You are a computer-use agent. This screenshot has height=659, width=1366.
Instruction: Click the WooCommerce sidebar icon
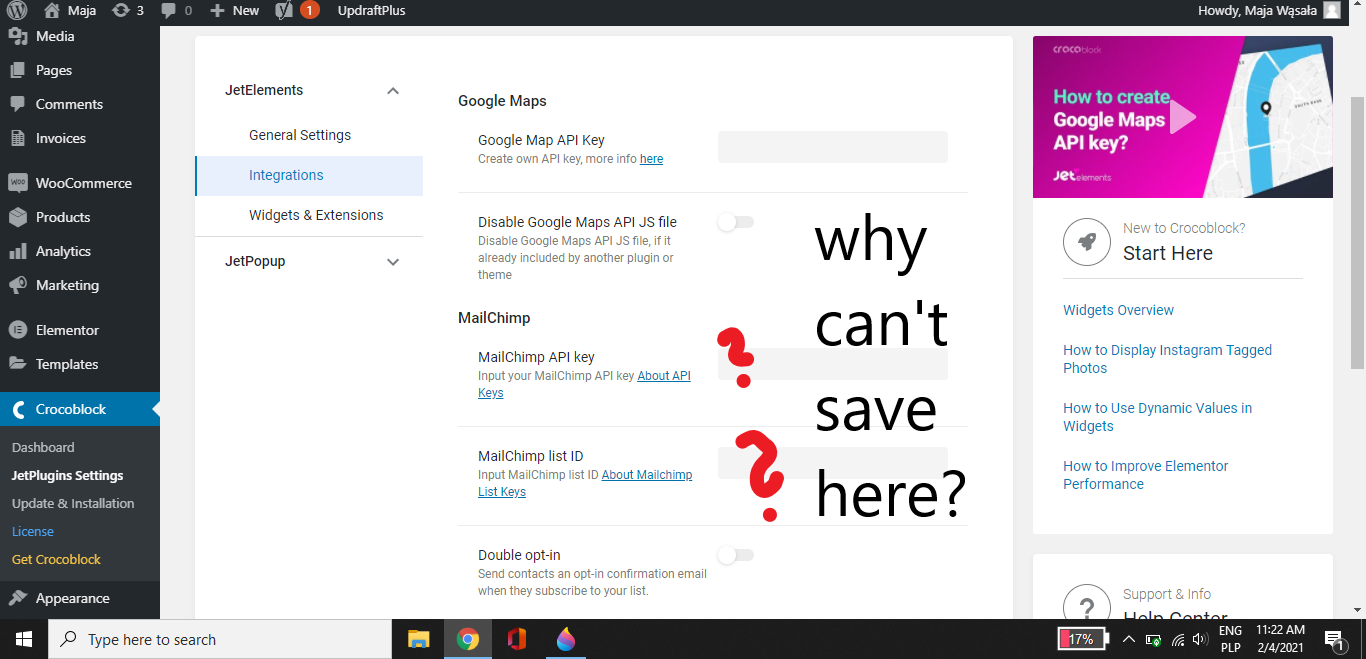(x=17, y=183)
